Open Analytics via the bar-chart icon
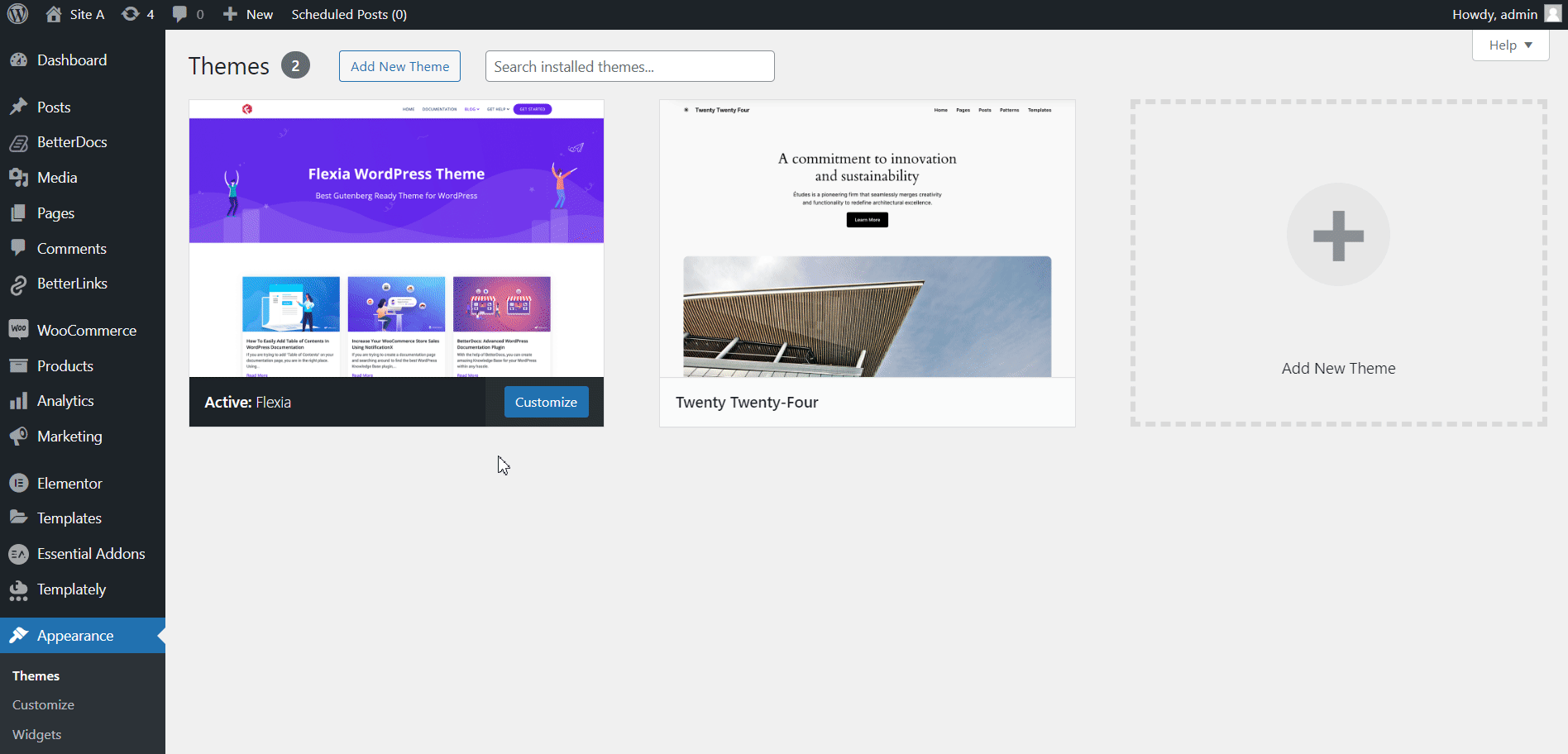 [x=19, y=400]
